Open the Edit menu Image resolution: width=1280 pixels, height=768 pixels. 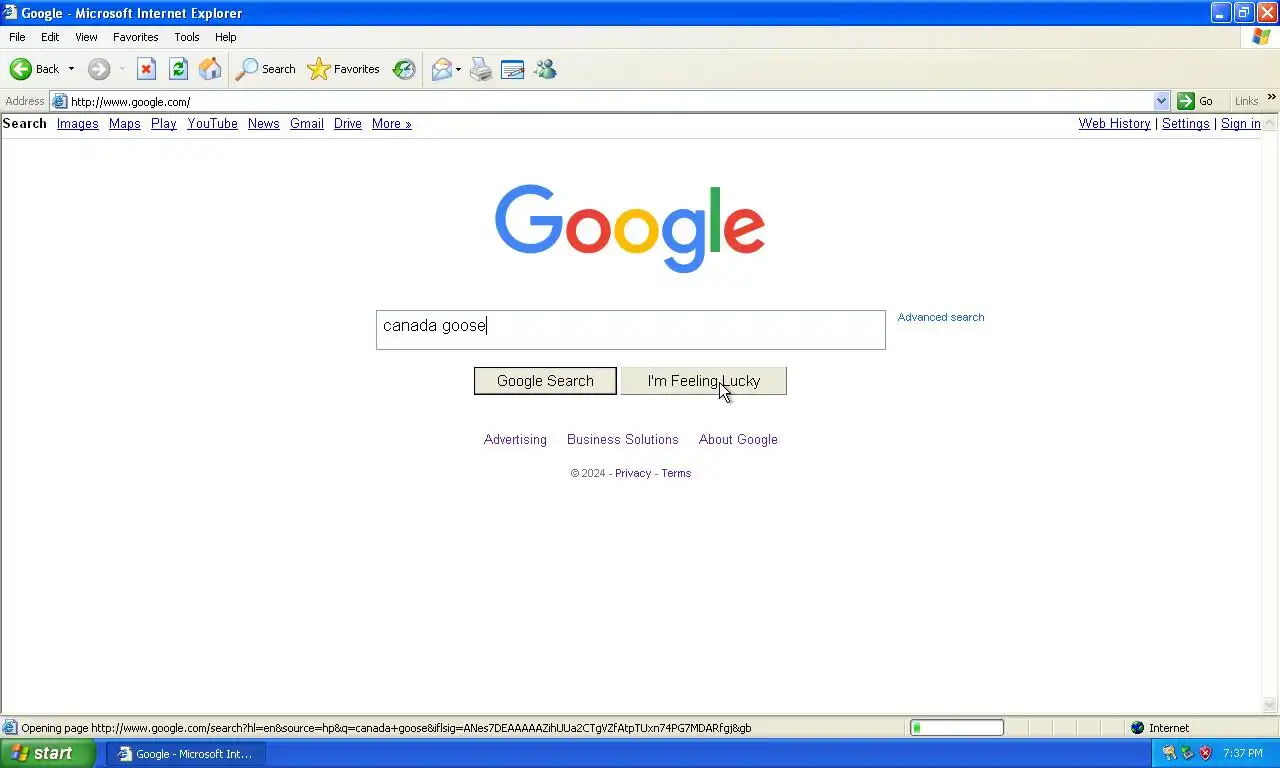[x=50, y=37]
